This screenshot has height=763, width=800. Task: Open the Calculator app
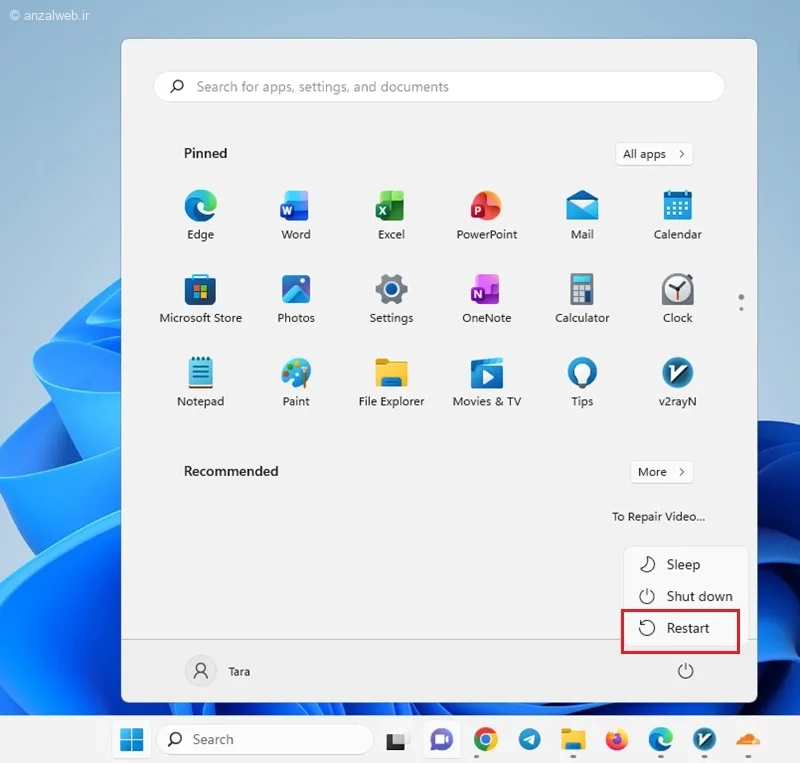582,298
